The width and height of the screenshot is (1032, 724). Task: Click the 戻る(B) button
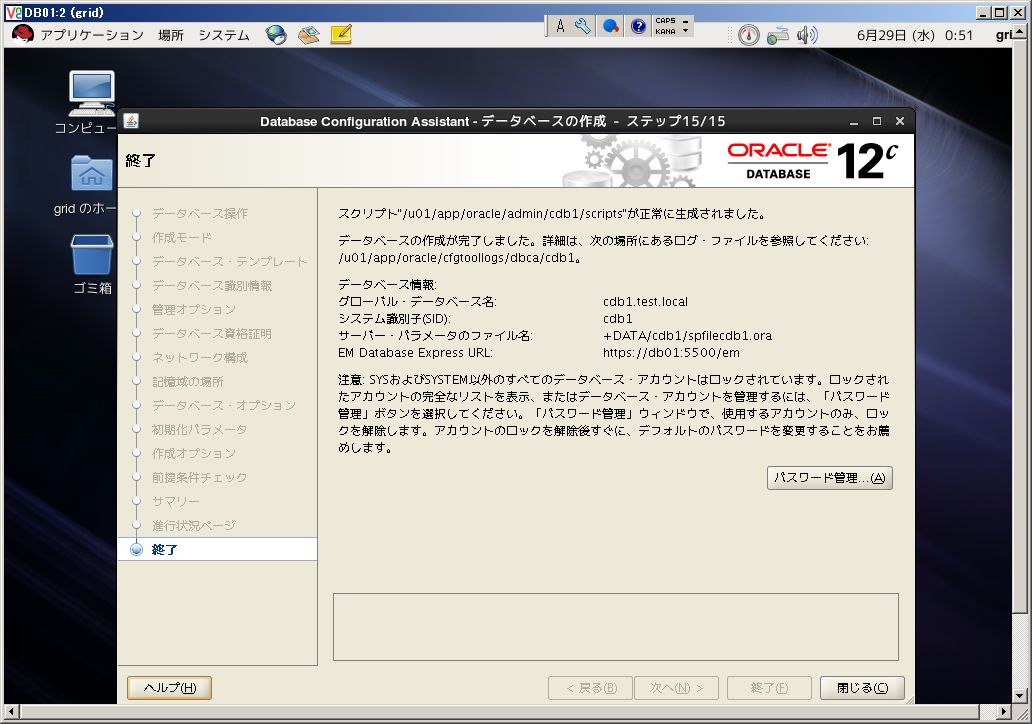[590, 688]
